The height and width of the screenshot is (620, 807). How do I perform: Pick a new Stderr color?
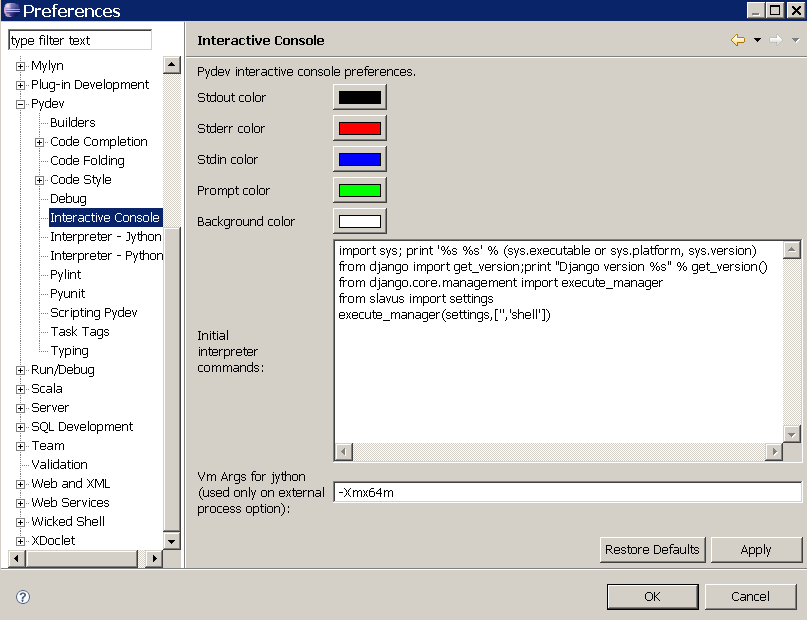pyautogui.click(x=359, y=129)
